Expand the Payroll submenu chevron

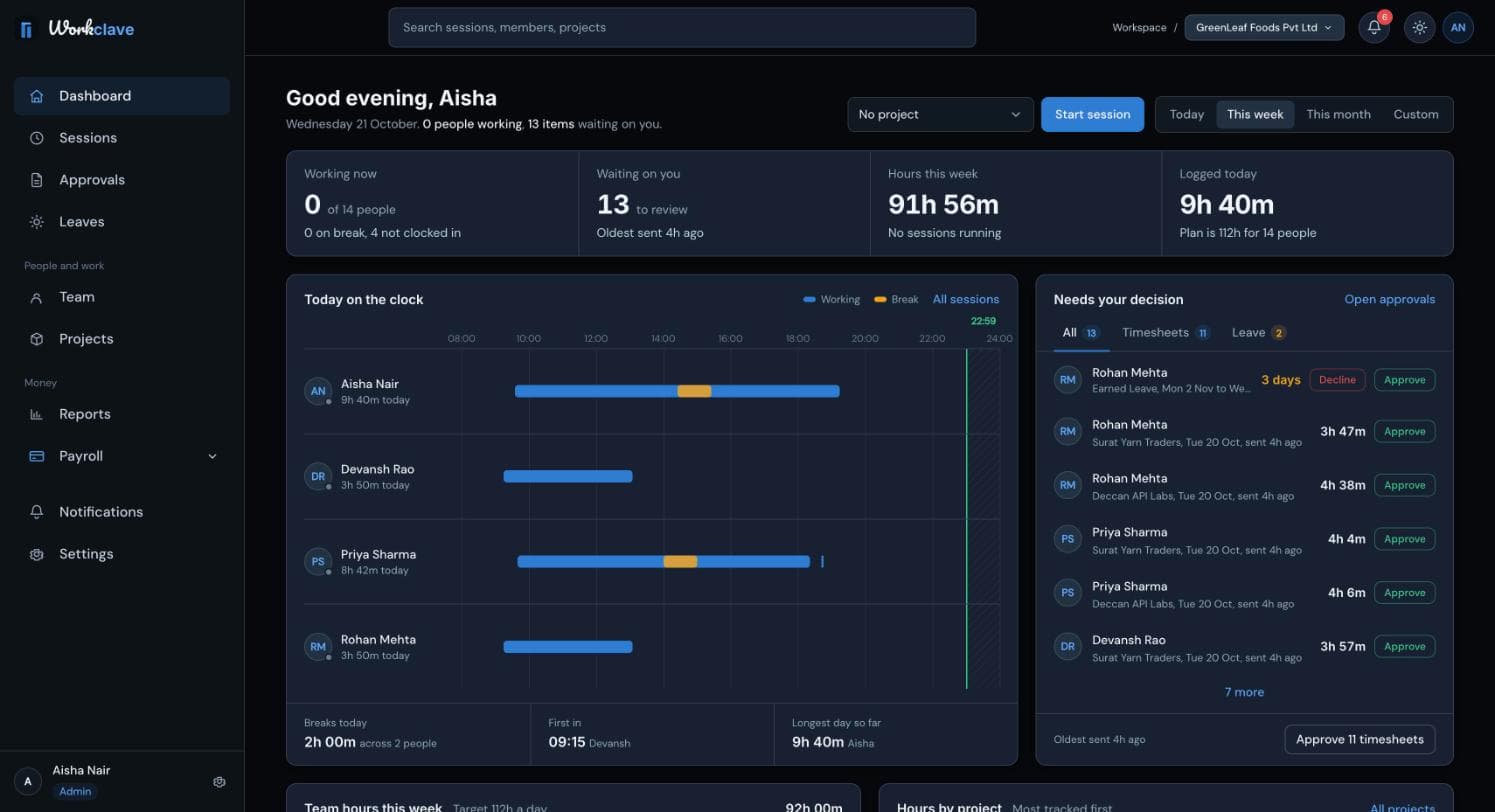pos(212,456)
